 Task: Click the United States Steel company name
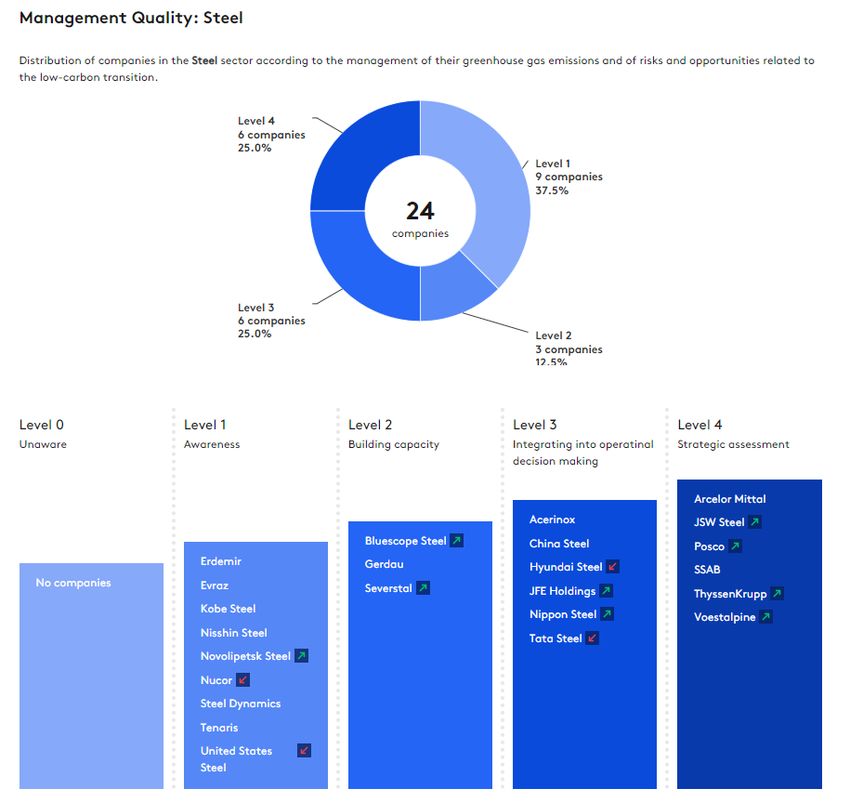pyautogui.click(x=236, y=759)
